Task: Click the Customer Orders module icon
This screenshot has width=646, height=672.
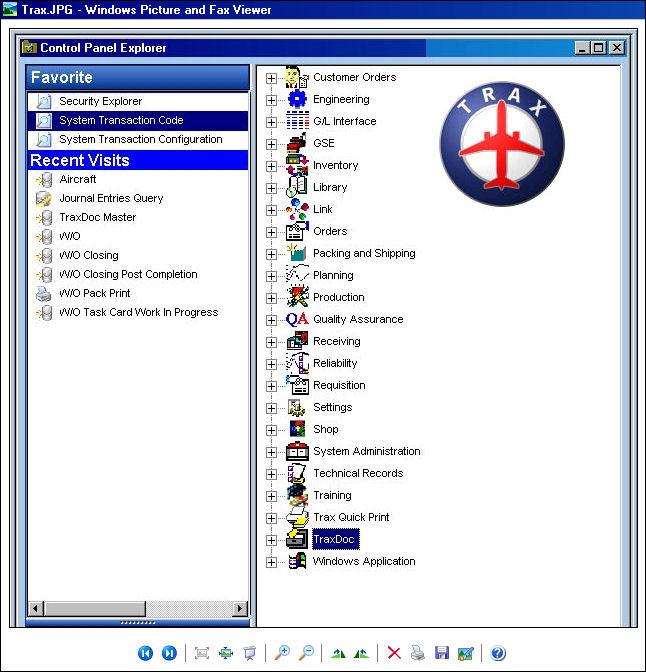Action: (297, 77)
